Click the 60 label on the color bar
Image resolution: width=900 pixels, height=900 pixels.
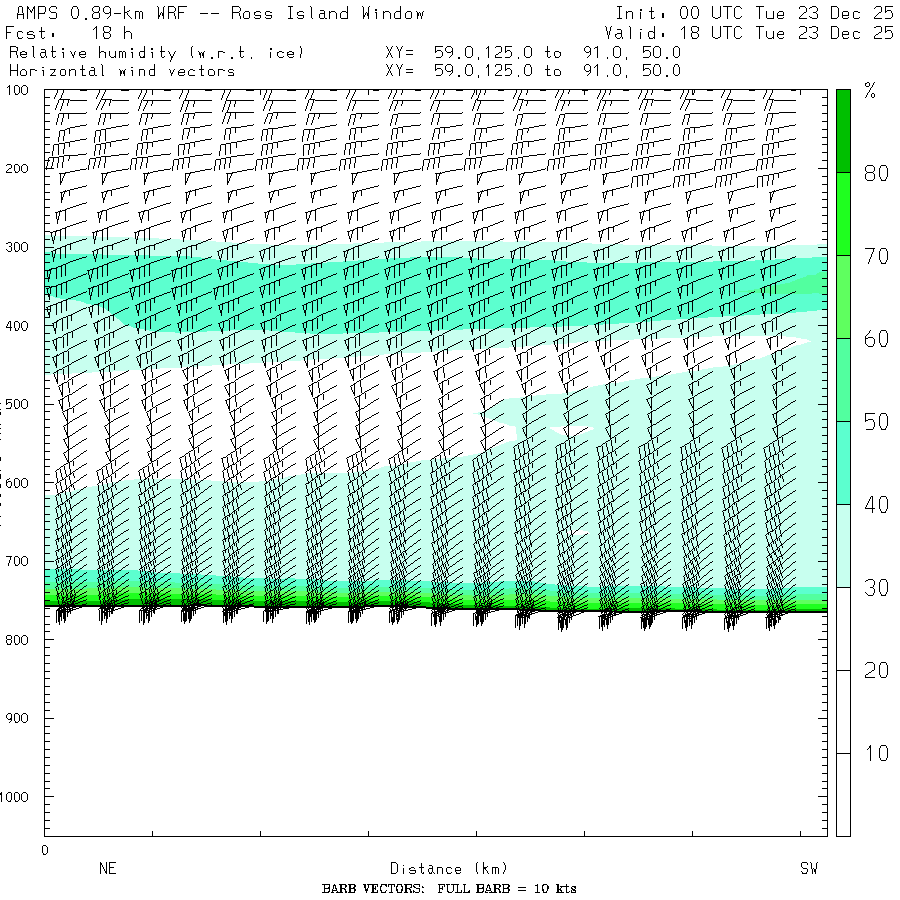(x=876, y=339)
